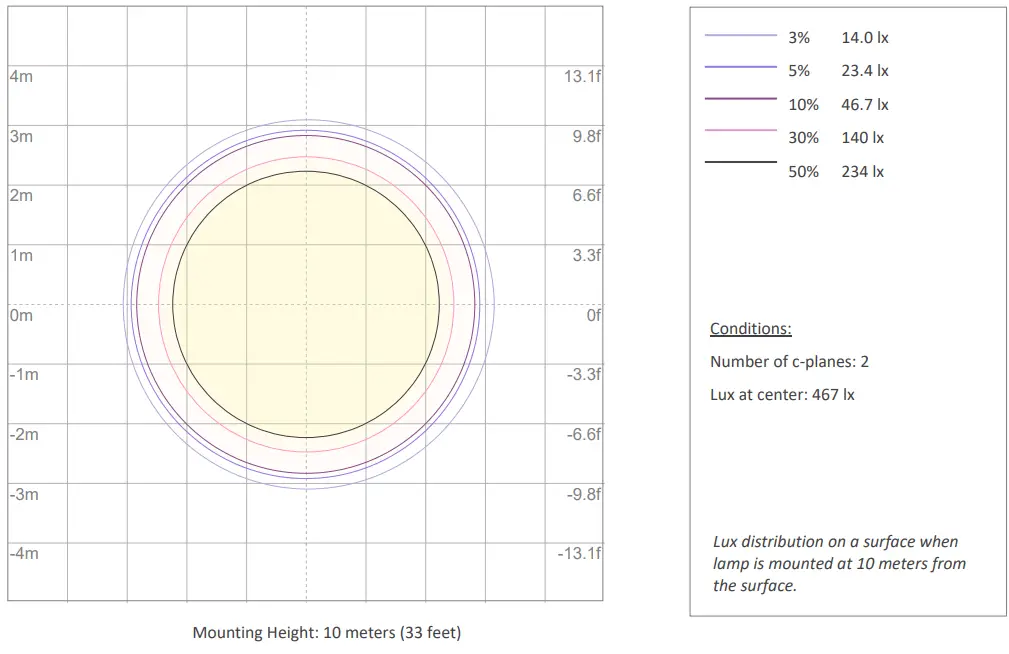The height and width of the screenshot is (654, 1009).
Task: Click the 50% legend line swatch
Action: (x=741, y=162)
